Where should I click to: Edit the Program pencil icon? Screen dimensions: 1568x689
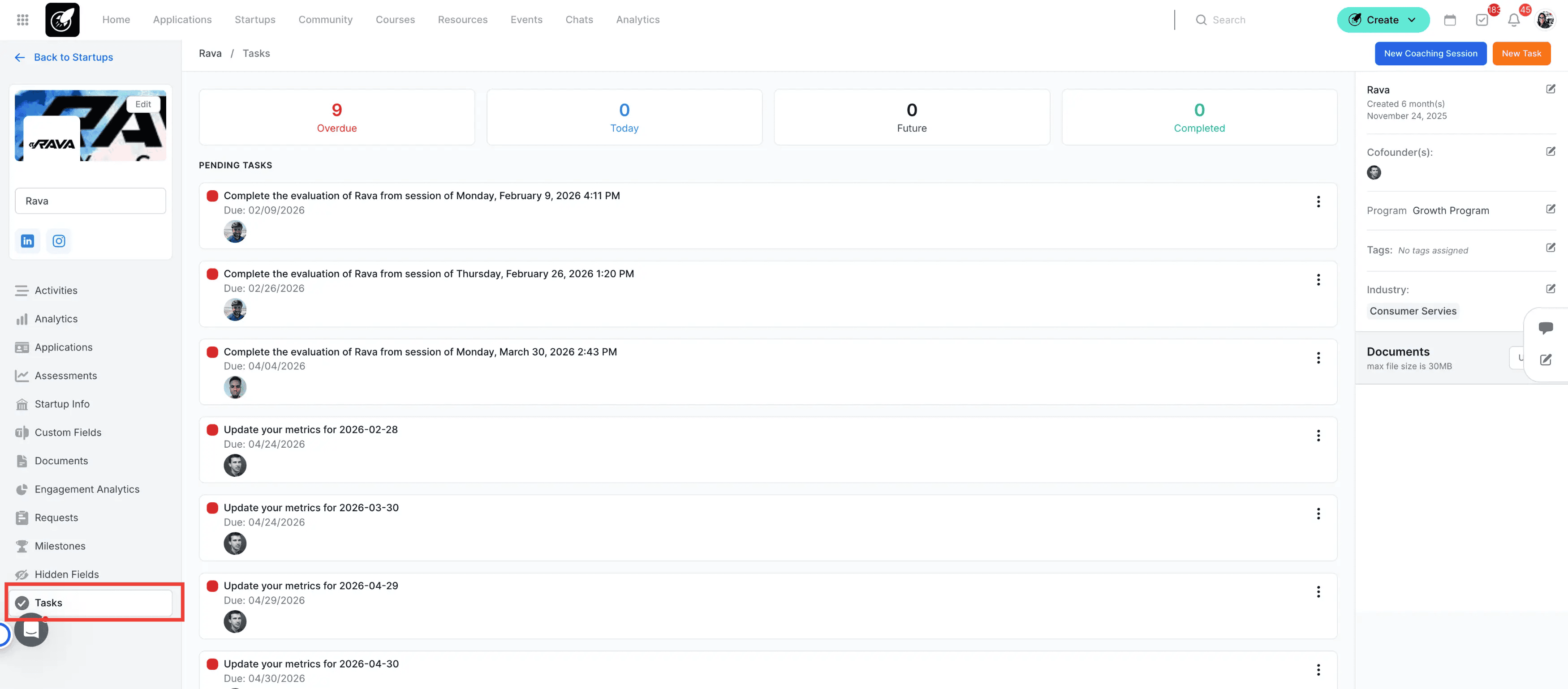[1551, 209]
